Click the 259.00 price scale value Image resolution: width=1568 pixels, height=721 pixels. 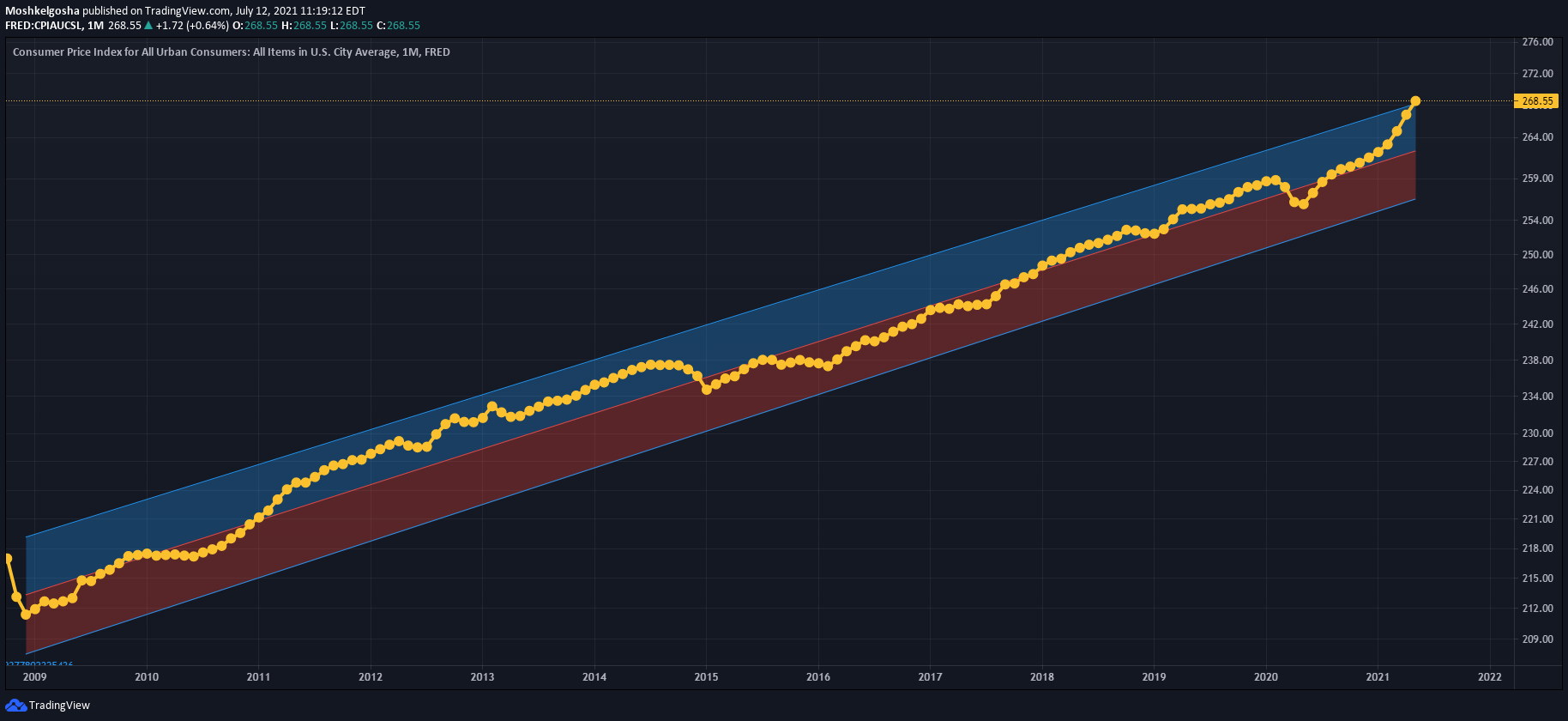tap(1537, 179)
